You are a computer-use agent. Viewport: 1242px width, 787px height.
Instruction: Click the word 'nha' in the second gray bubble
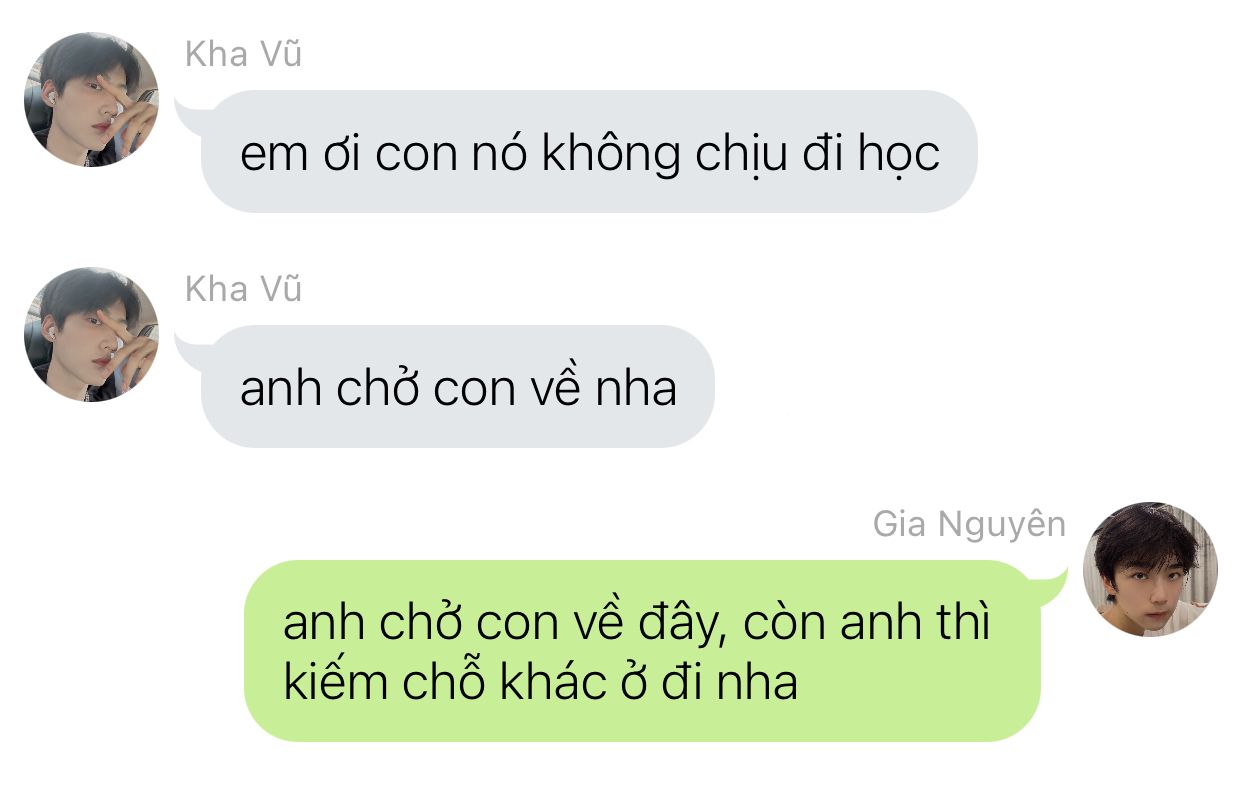pyautogui.click(x=636, y=388)
